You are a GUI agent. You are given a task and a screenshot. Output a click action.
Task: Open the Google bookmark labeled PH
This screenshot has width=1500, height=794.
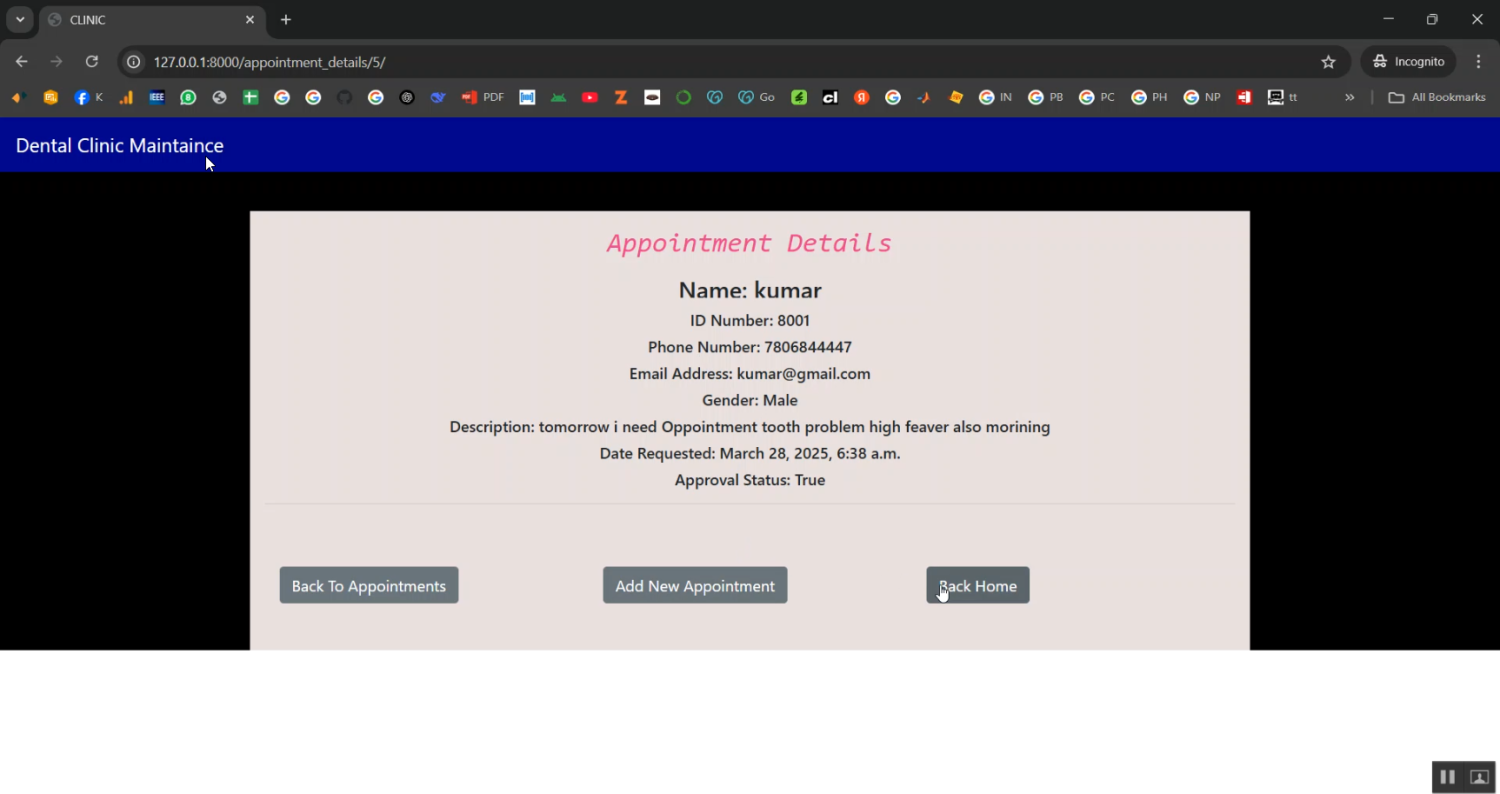point(1149,97)
